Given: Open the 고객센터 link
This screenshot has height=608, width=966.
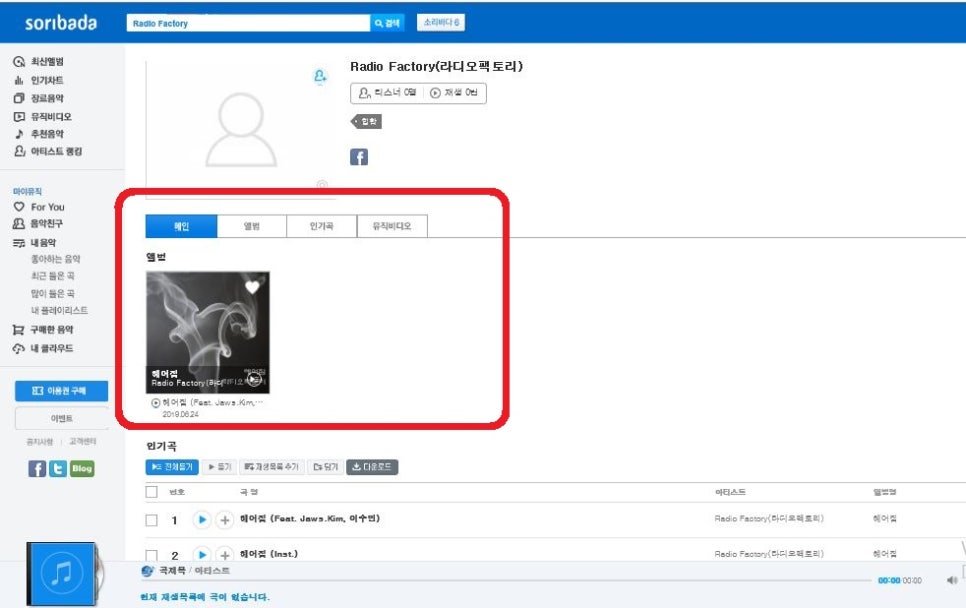Looking at the screenshot, I should [83, 442].
